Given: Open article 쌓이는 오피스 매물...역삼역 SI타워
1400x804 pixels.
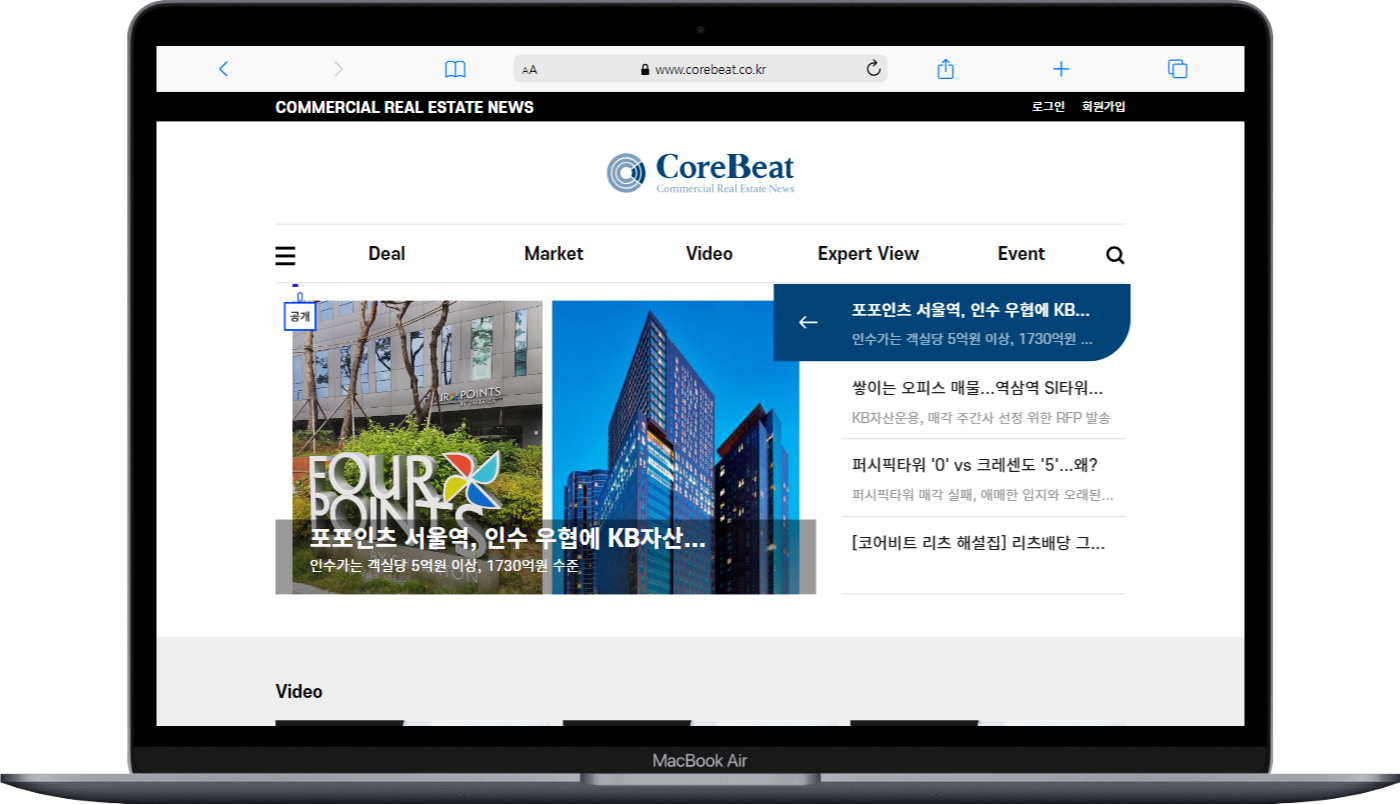Looking at the screenshot, I should 977,388.
